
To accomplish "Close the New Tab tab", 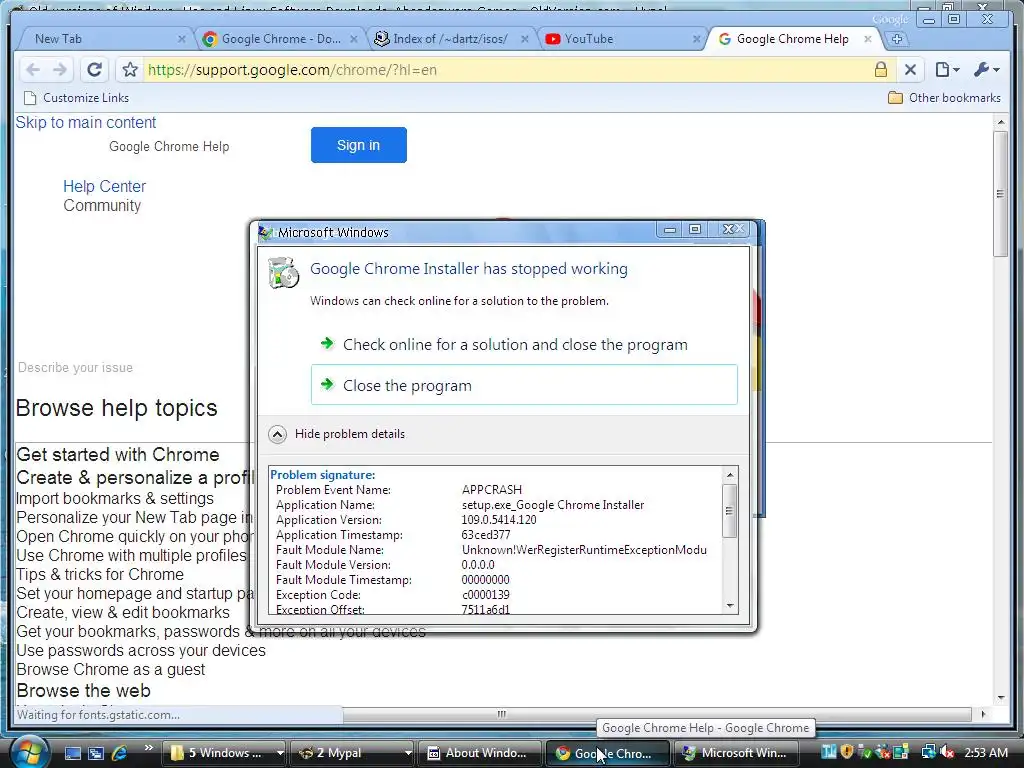I will pyautogui.click(x=182, y=39).
